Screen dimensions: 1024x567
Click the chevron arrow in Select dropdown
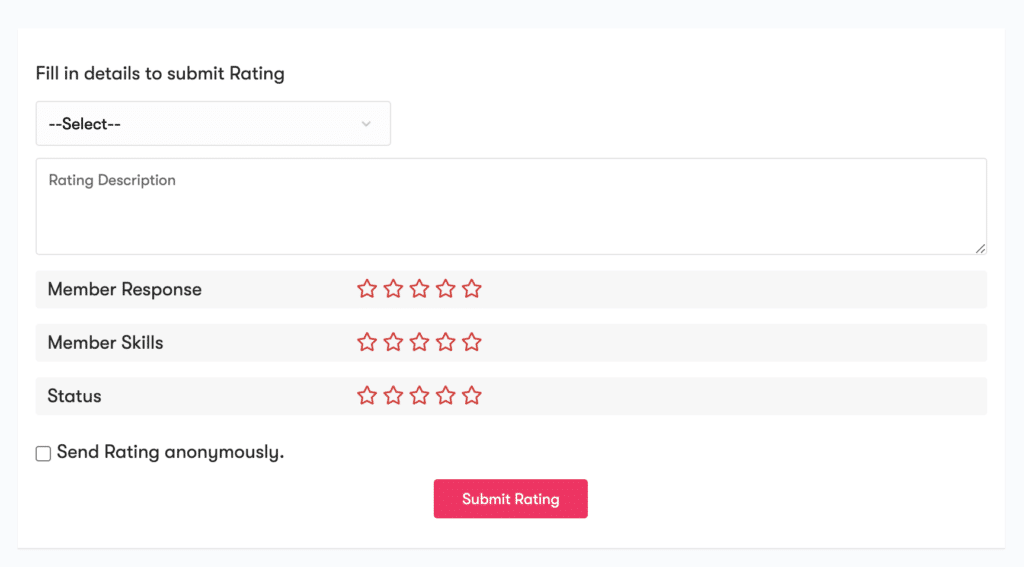tap(366, 124)
